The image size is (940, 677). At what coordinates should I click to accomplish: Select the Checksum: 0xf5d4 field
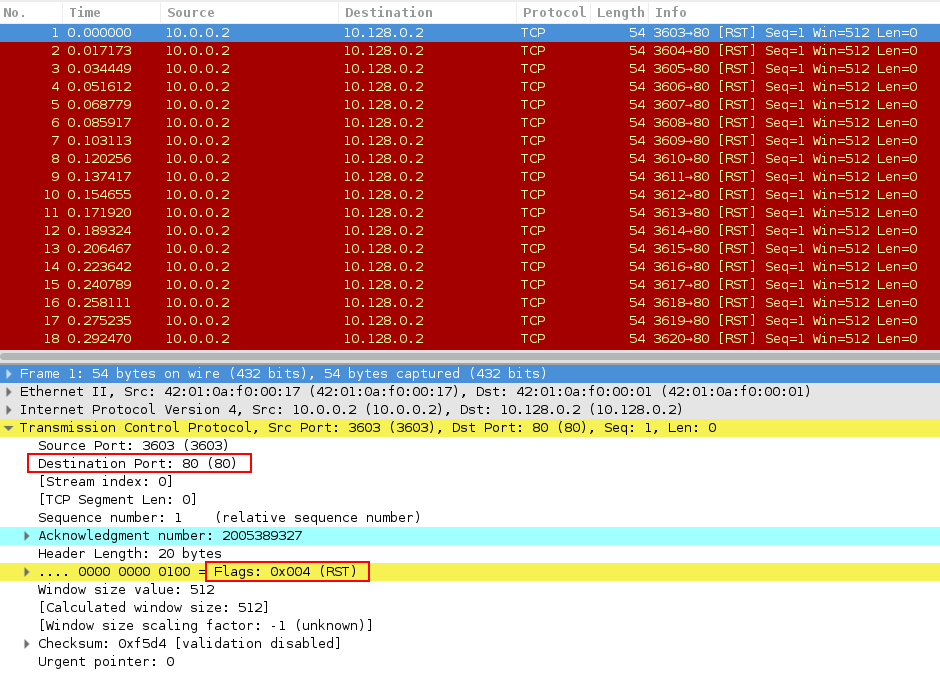[x=470, y=643]
